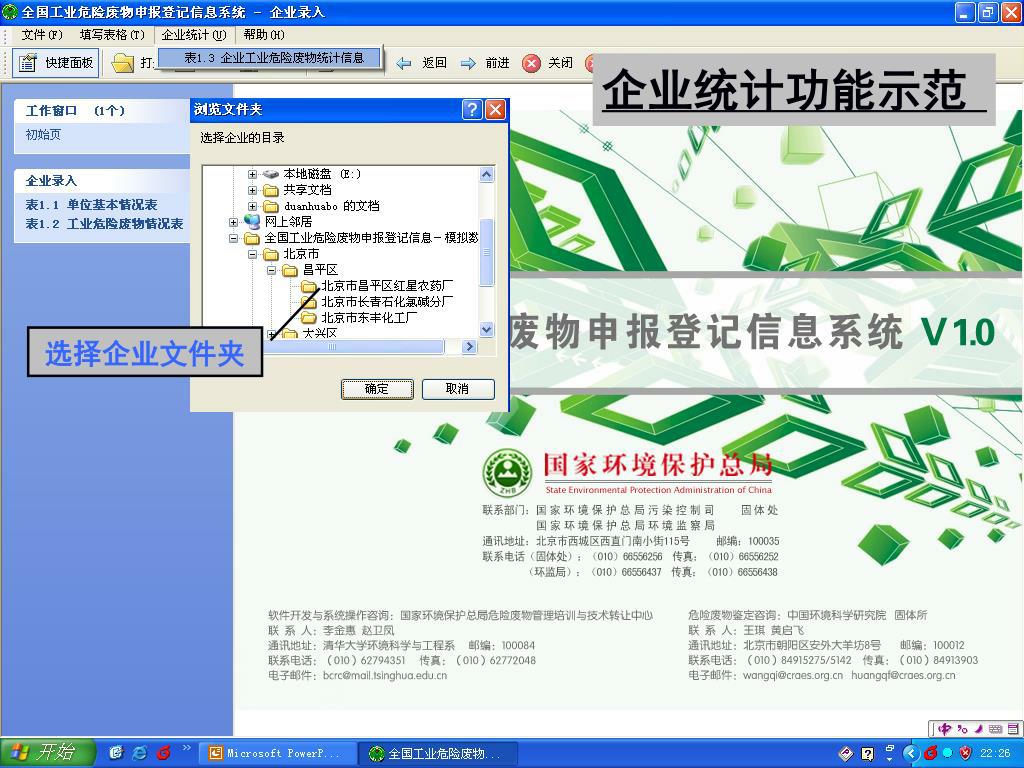Open 表1.2 工业危险废物情况表 link
The image size is (1024, 768).
pos(104,223)
